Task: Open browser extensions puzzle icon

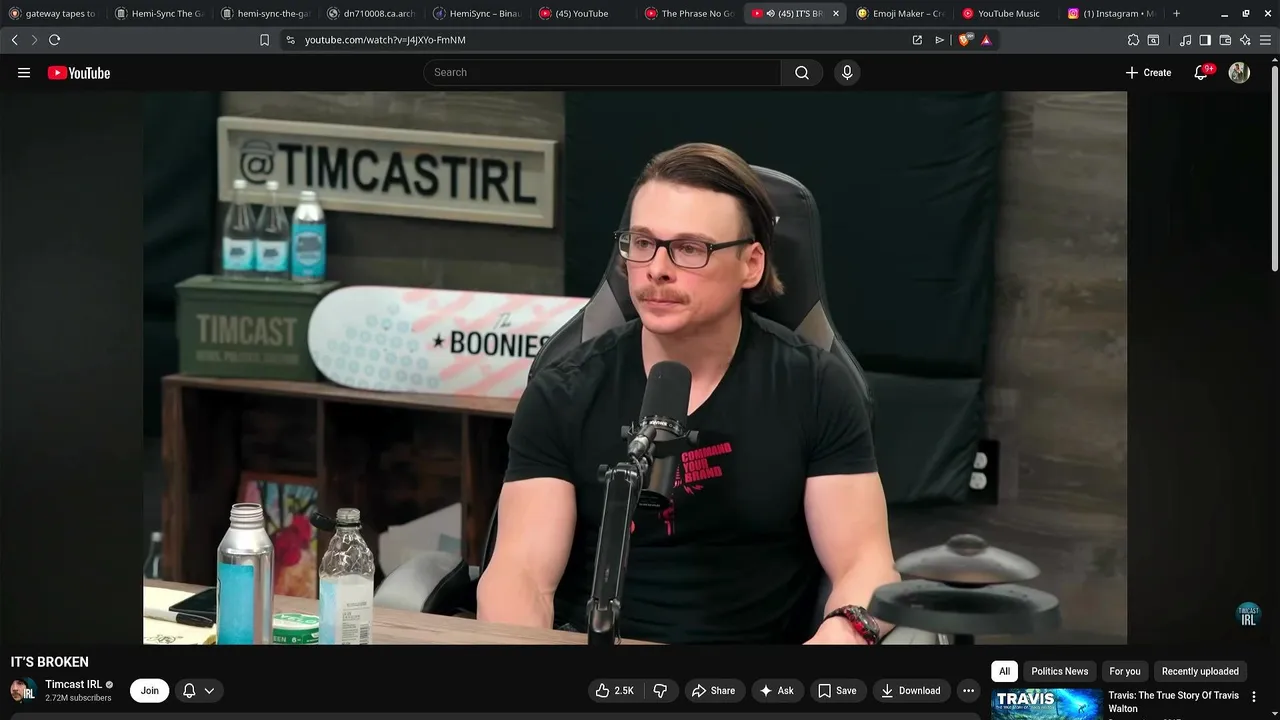Action: click(x=1133, y=40)
